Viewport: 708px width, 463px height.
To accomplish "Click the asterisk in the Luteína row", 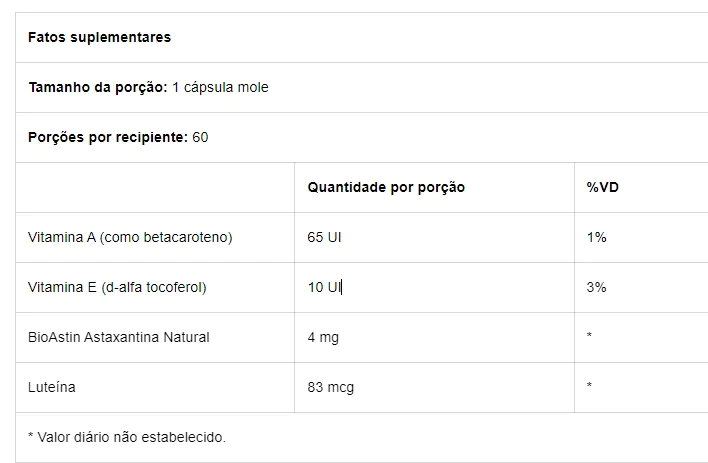I will pos(590,387).
